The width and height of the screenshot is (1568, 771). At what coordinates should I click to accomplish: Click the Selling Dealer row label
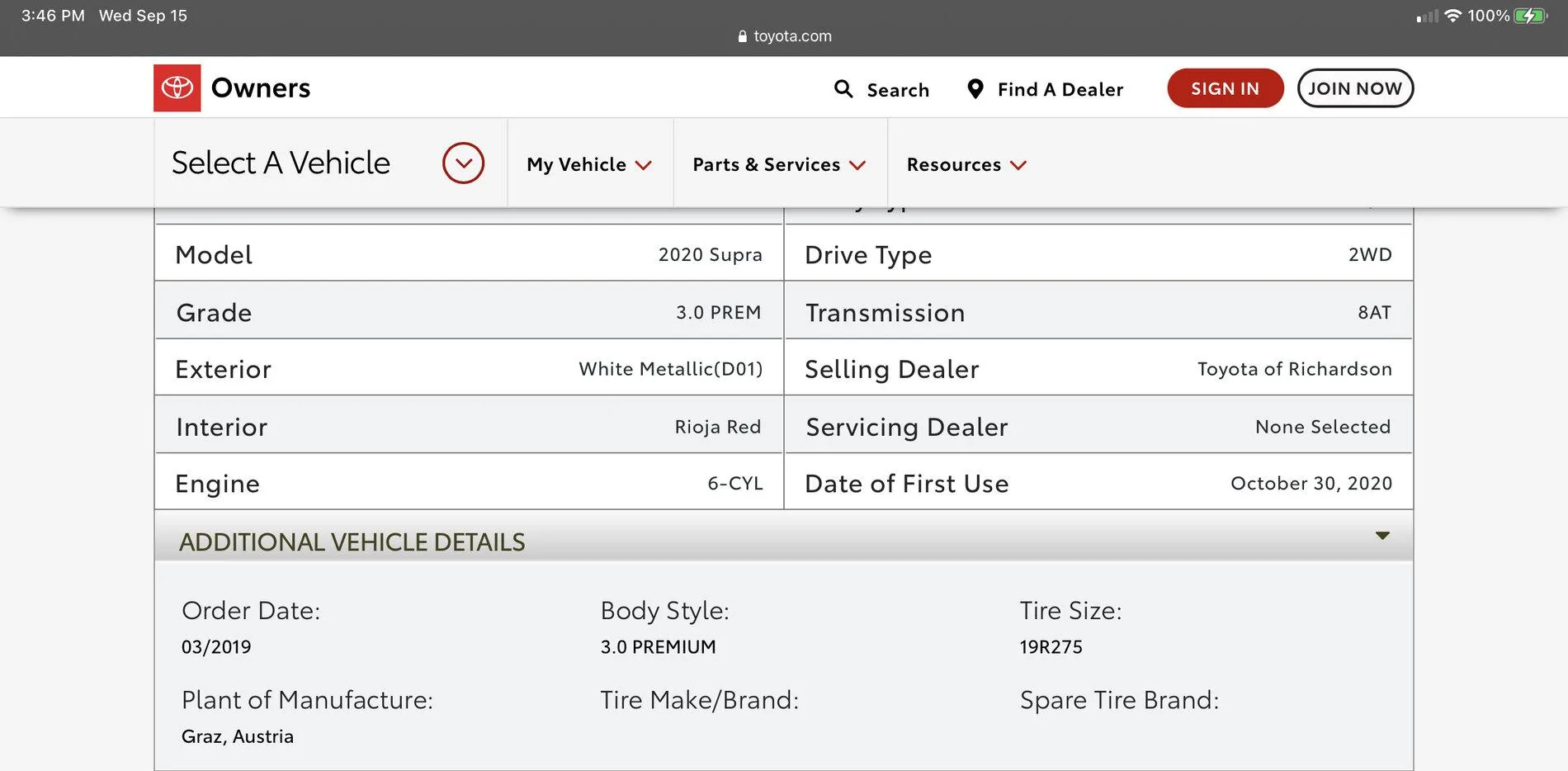pos(892,369)
